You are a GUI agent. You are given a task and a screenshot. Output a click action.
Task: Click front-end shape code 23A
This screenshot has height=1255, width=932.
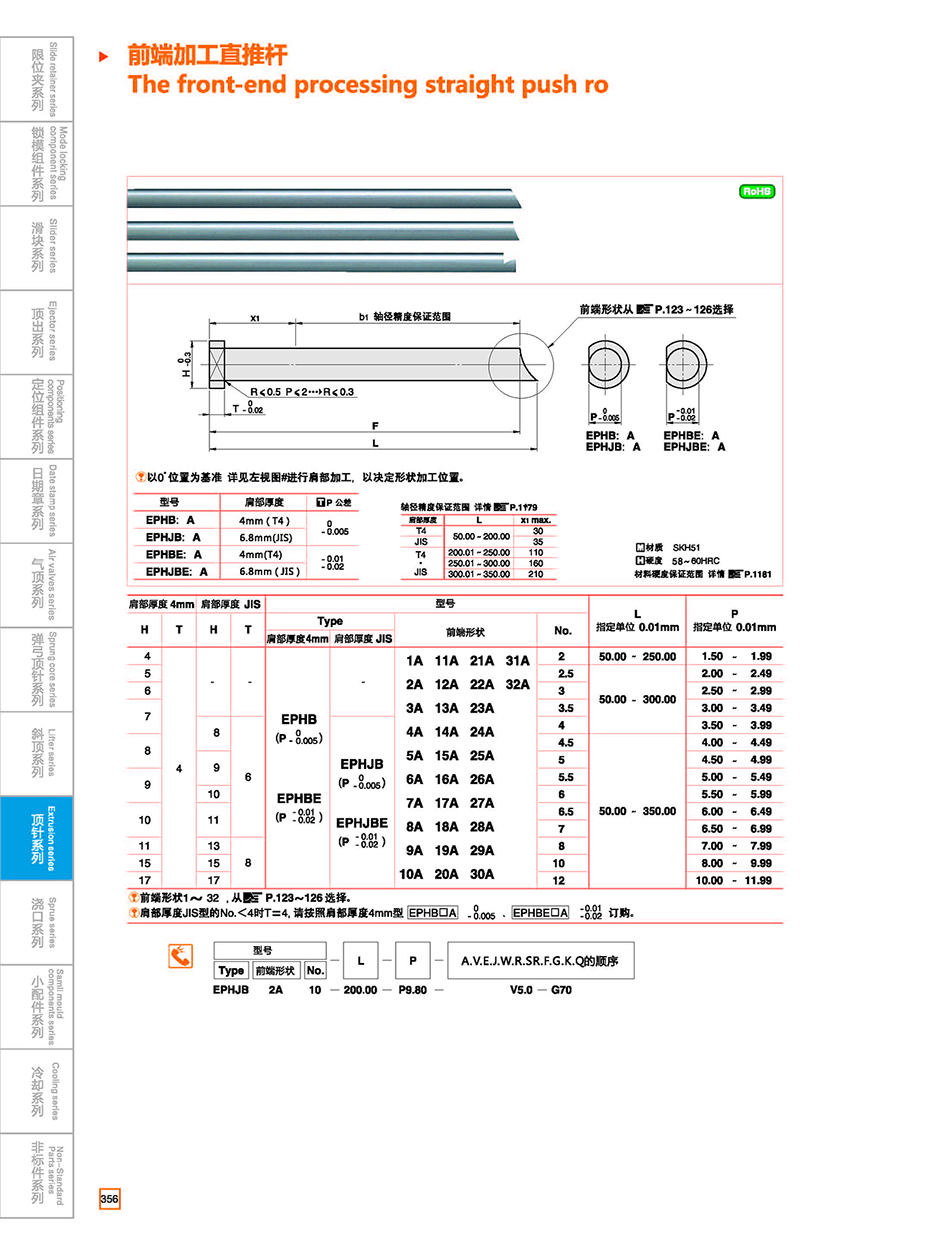tap(482, 708)
